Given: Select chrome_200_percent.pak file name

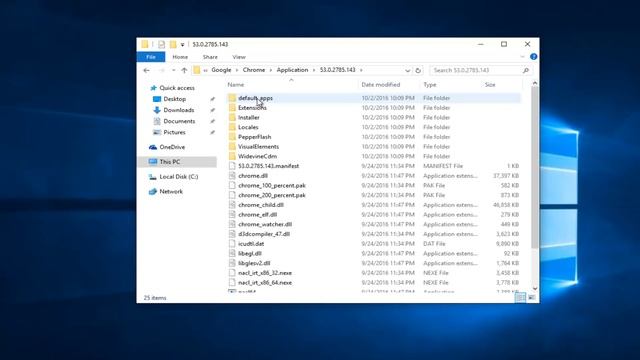Looking at the screenshot, I should pyautogui.click(x=272, y=195).
